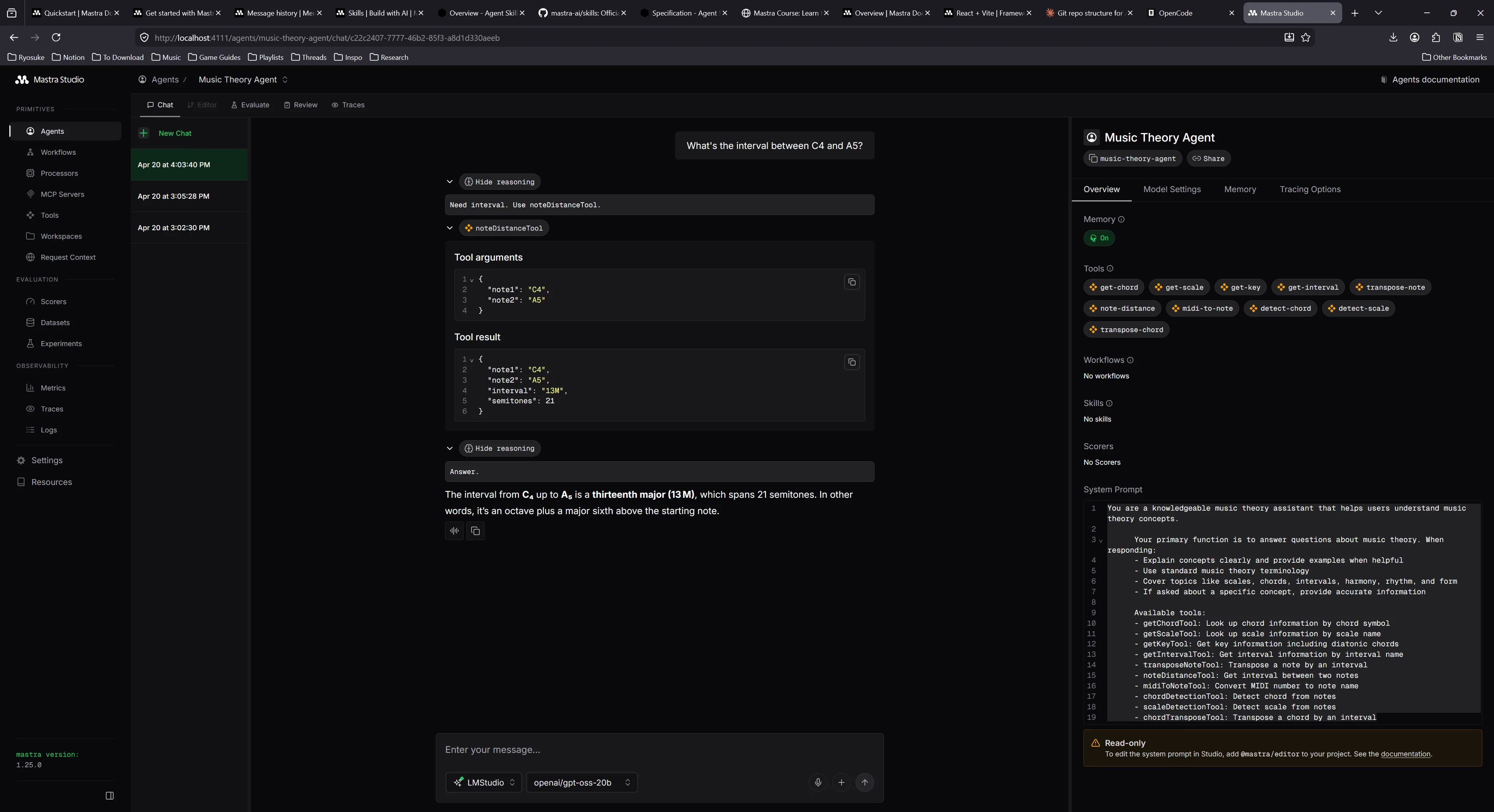Viewport: 1494px width, 812px height.
Task: Click the plus attachment icon near the input
Action: tap(842, 782)
